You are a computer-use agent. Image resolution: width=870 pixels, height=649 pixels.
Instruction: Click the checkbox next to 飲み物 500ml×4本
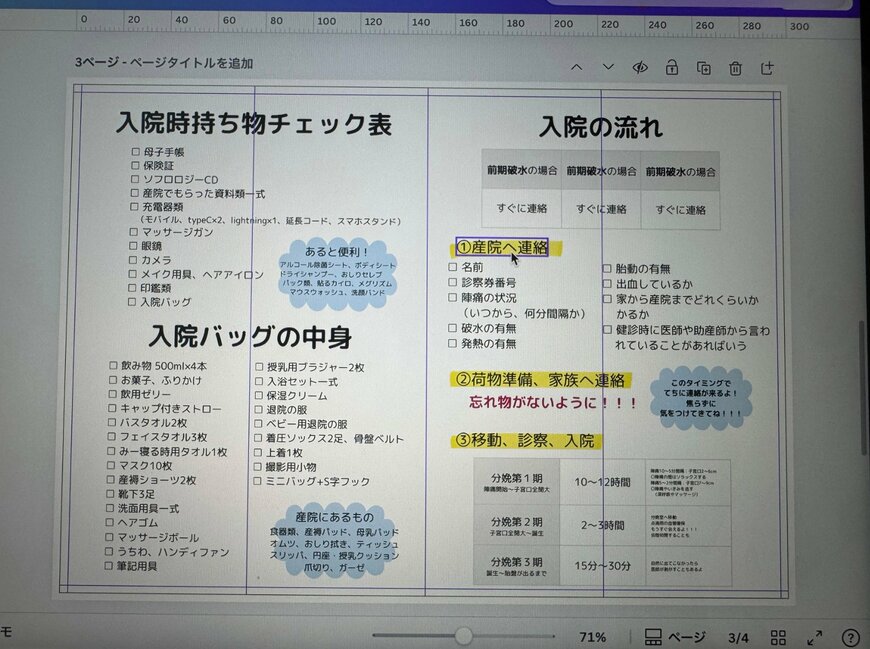click(113, 366)
